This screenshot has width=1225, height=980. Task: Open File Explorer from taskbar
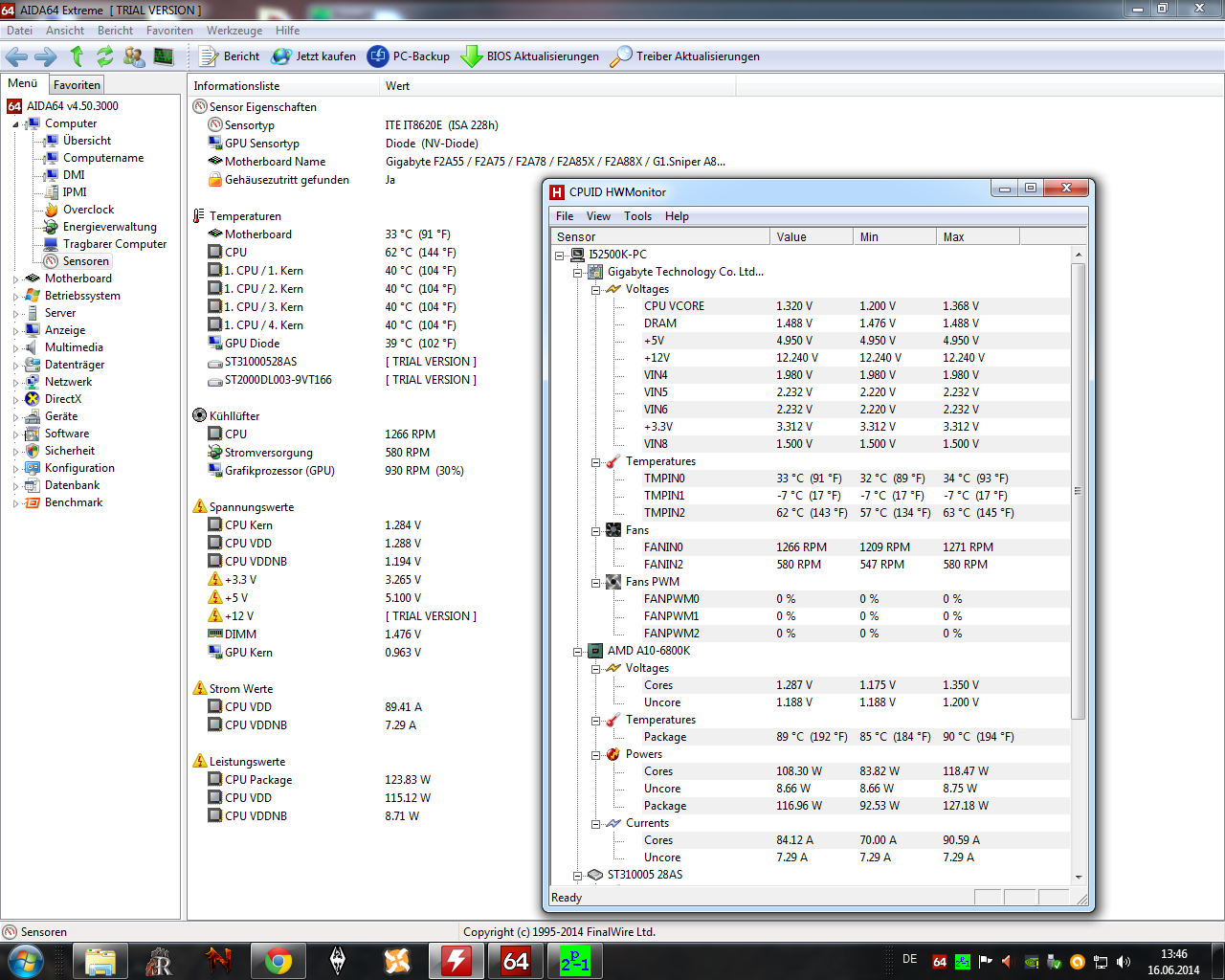point(100,961)
